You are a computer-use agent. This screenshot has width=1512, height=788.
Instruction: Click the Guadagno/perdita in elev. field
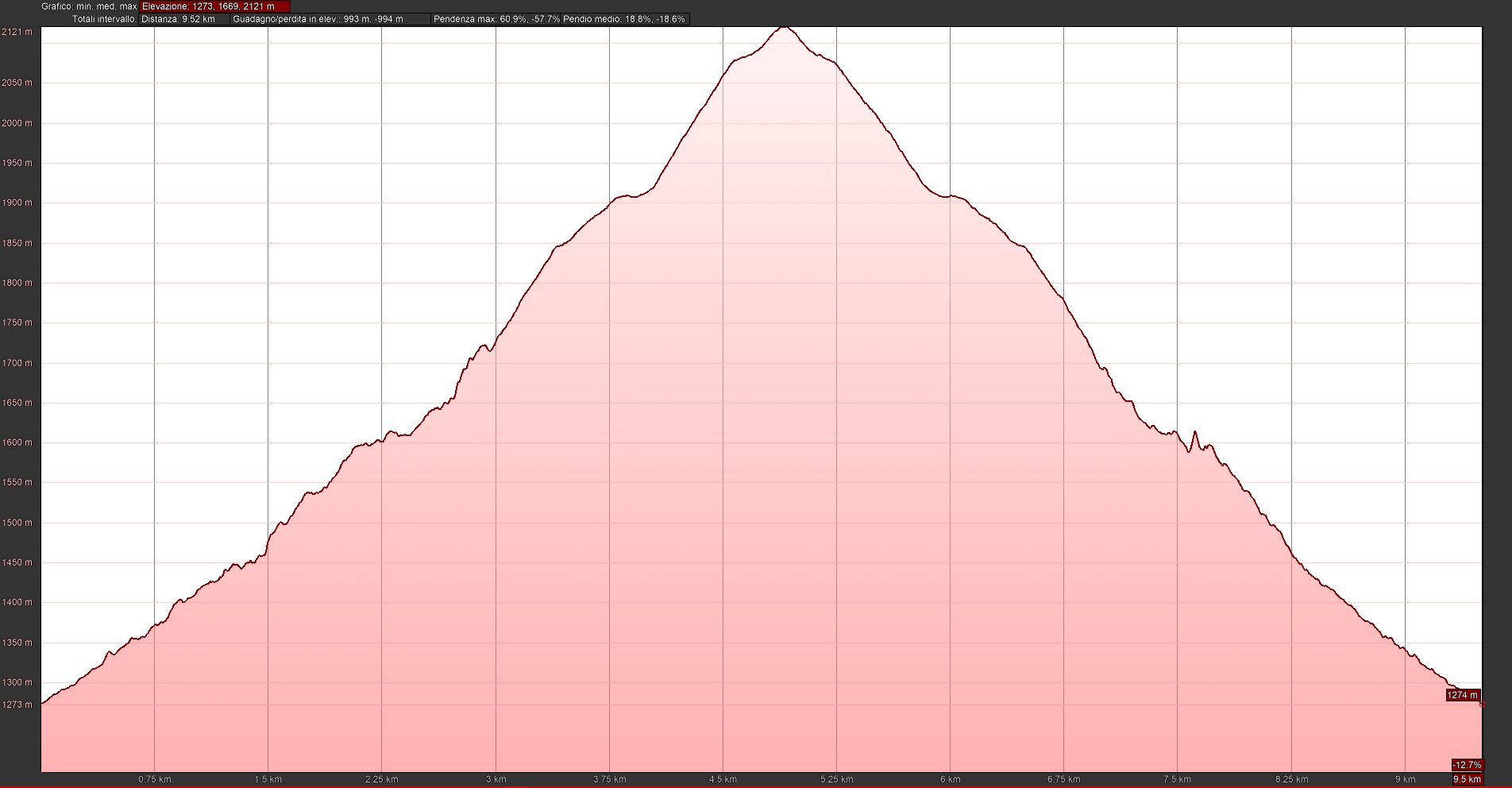click(329, 19)
